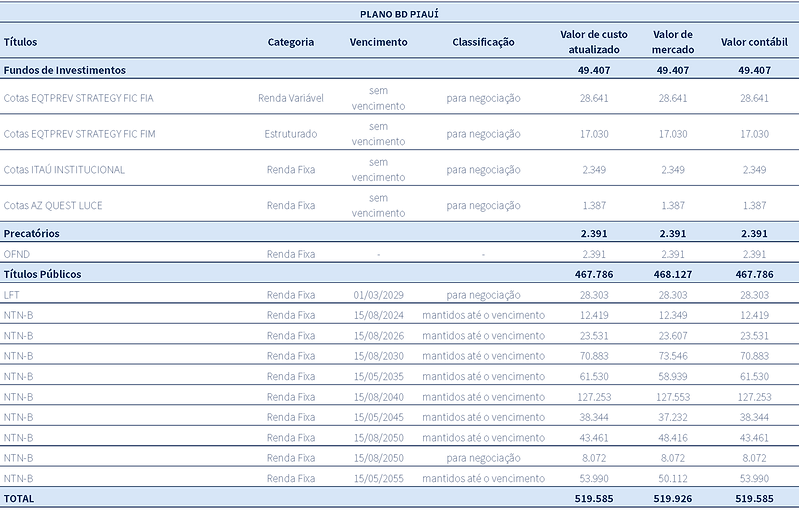Click total market value 519.926
Screen dimensions: 799x527
pyautogui.click(x=673, y=498)
